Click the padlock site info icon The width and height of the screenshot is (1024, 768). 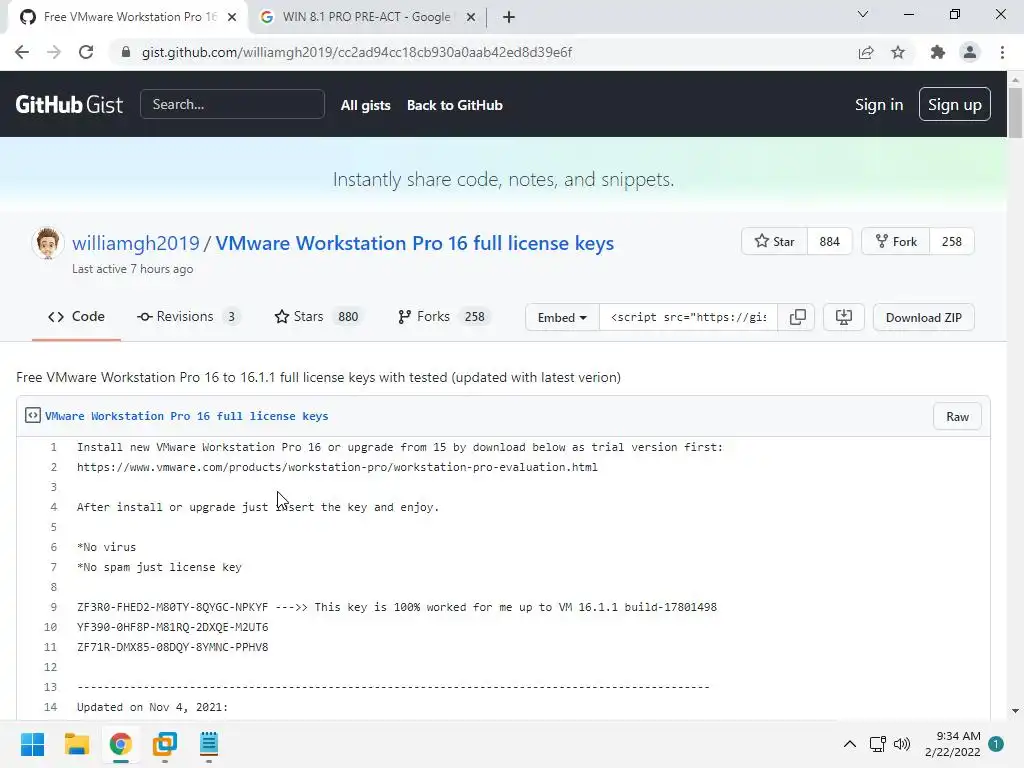(x=126, y=52)
